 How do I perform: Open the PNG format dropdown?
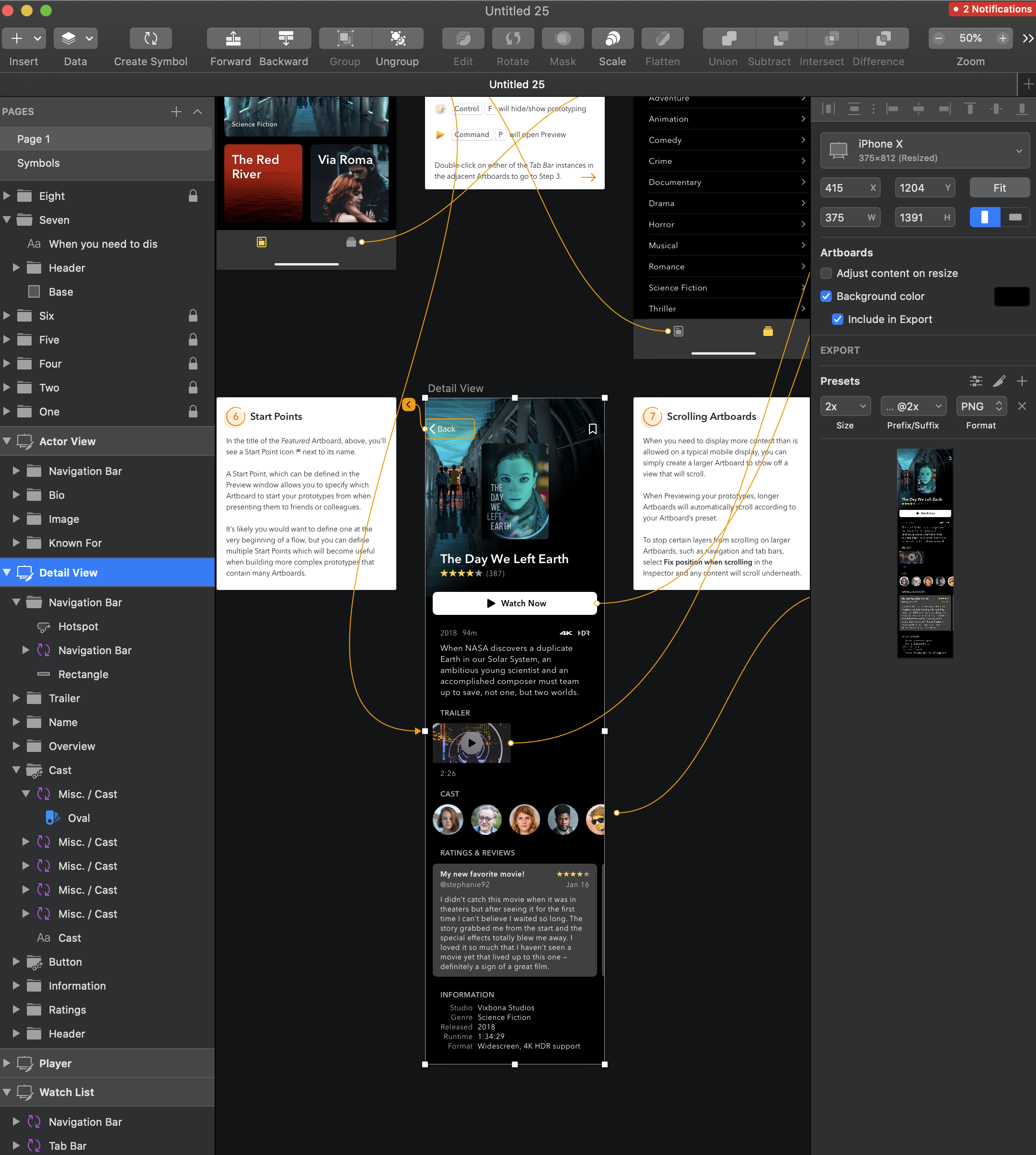click(x=981, y=406)
